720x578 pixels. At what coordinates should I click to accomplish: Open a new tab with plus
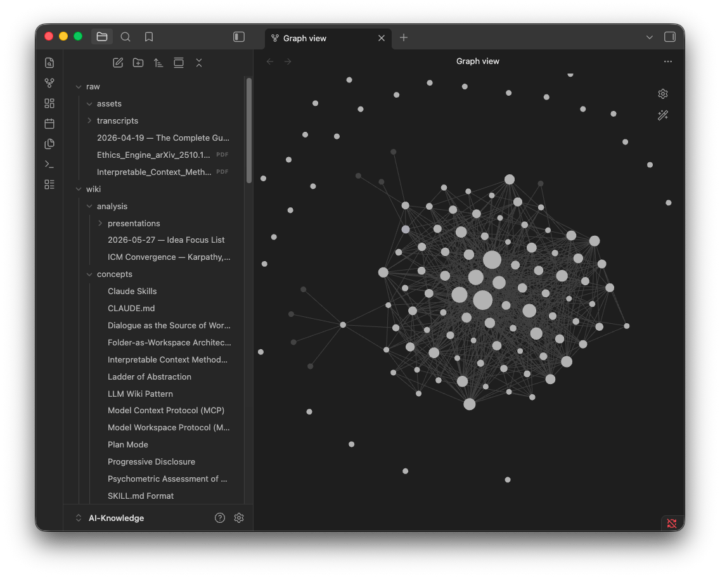tap(404, 38)
